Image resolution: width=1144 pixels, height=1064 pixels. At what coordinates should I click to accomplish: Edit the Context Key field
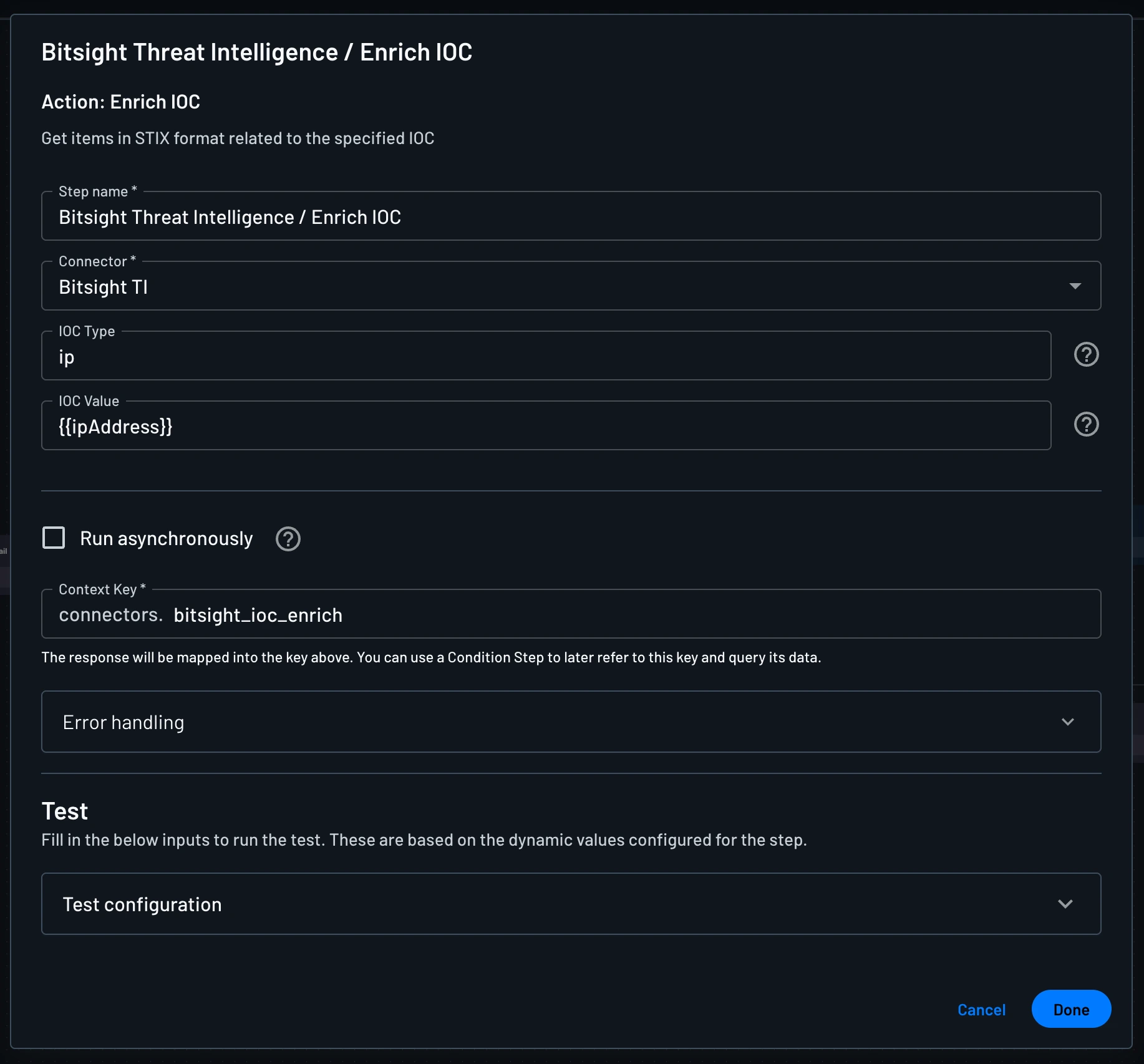pyautogui.click(x=571, y=614)
